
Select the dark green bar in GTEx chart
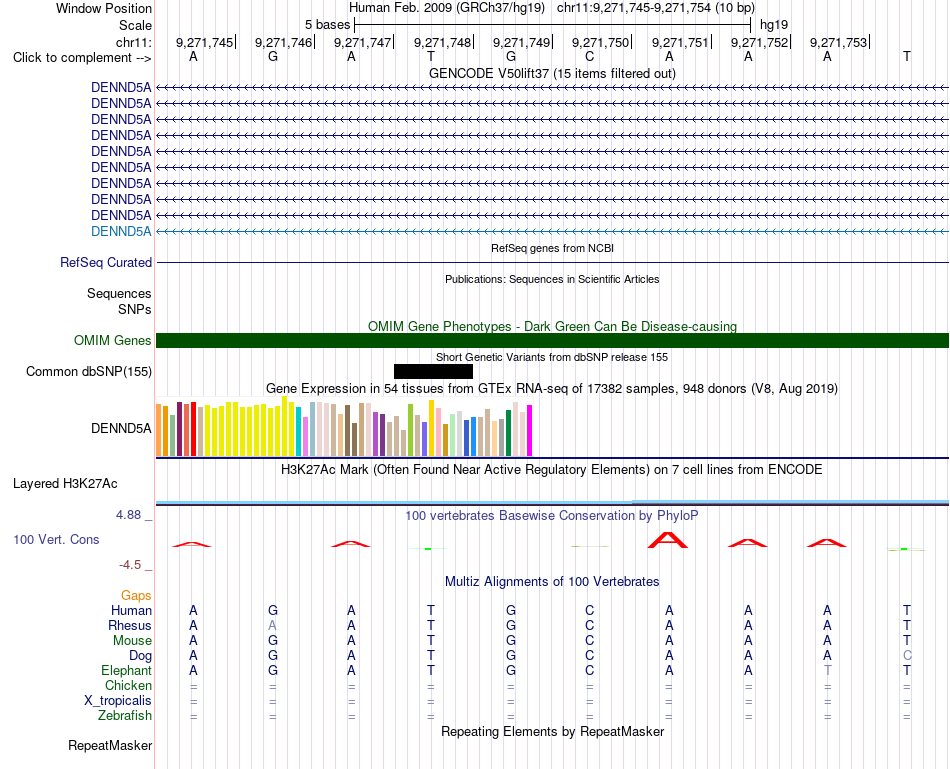pyautogui.click(x=508, y=433)
